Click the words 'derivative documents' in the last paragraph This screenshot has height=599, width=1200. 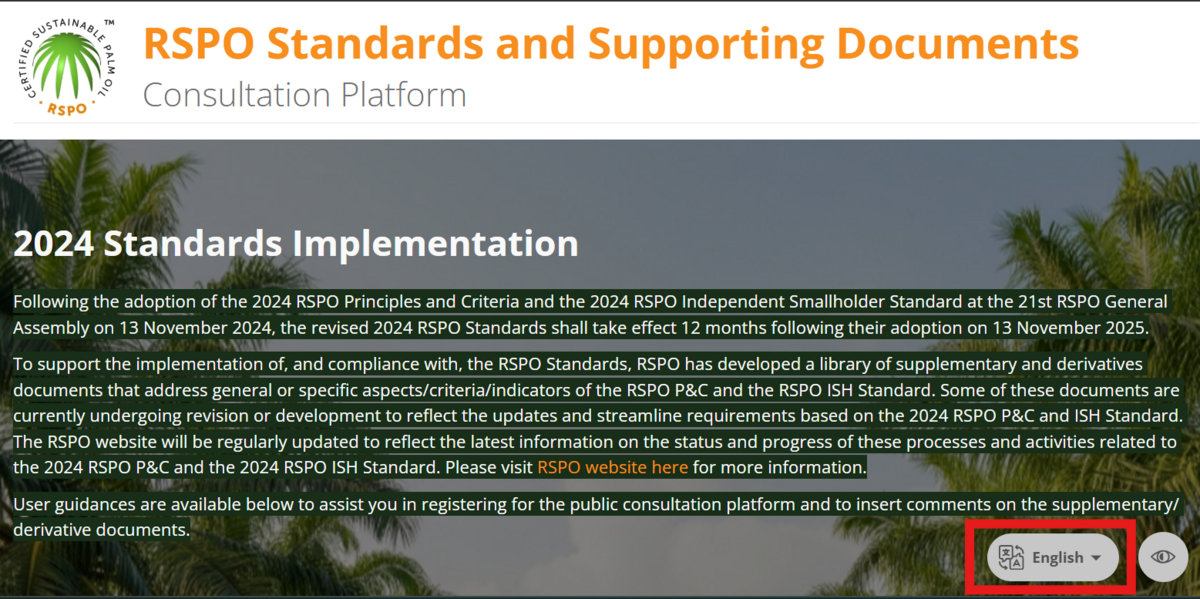click(101, 529)
